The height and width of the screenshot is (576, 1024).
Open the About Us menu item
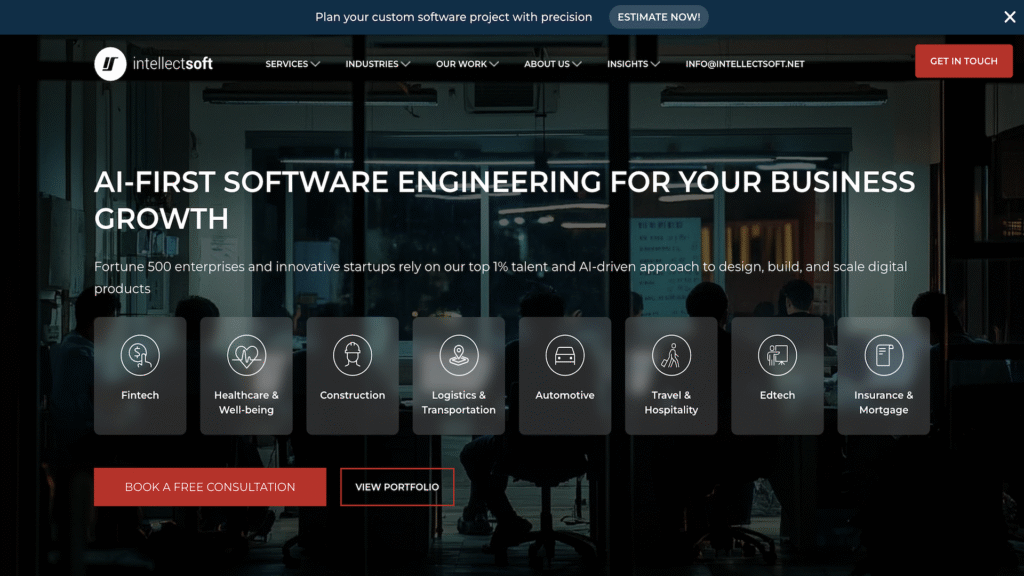(x=552, y=64)
